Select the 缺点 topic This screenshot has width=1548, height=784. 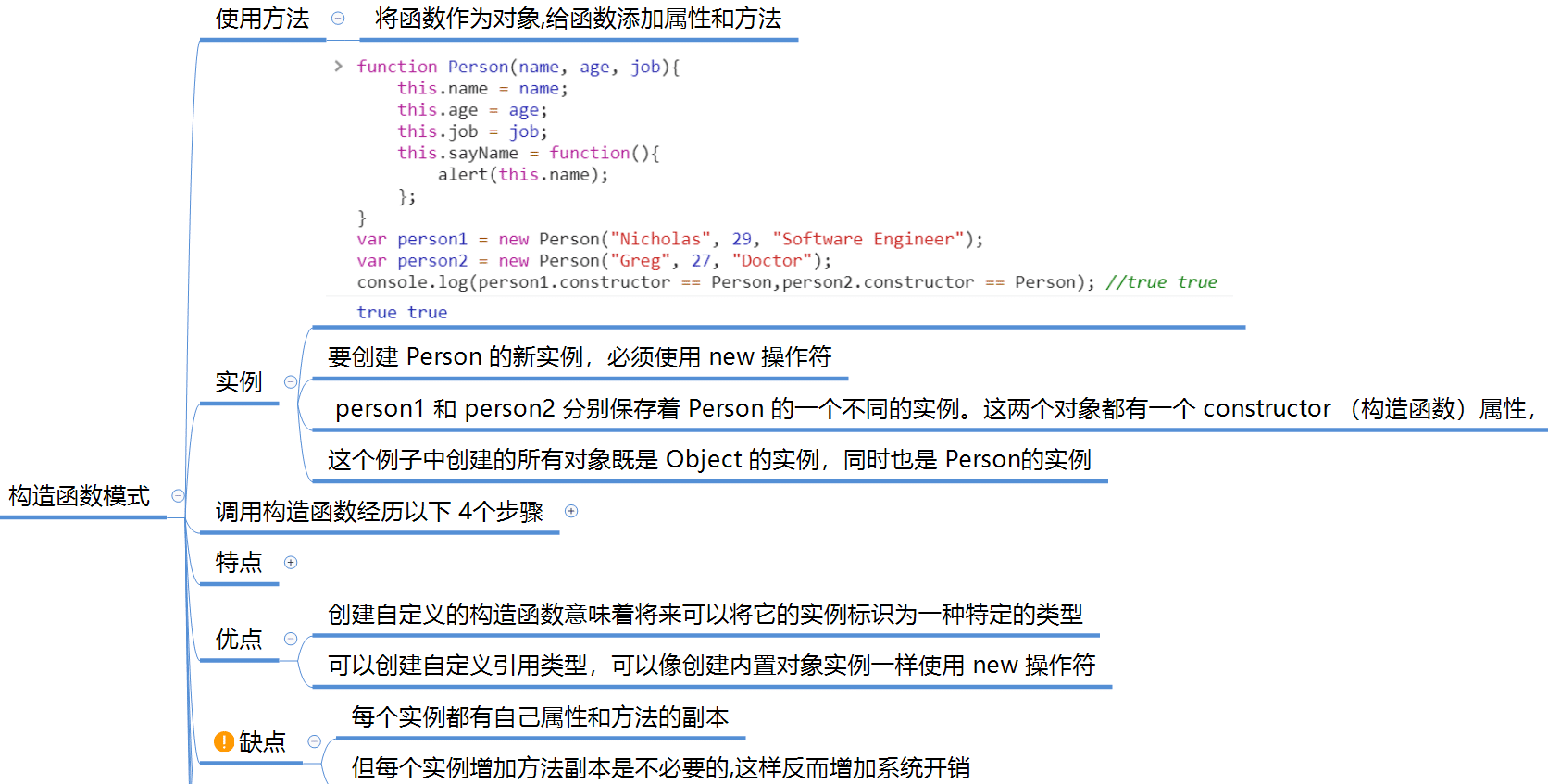[263, 741]
